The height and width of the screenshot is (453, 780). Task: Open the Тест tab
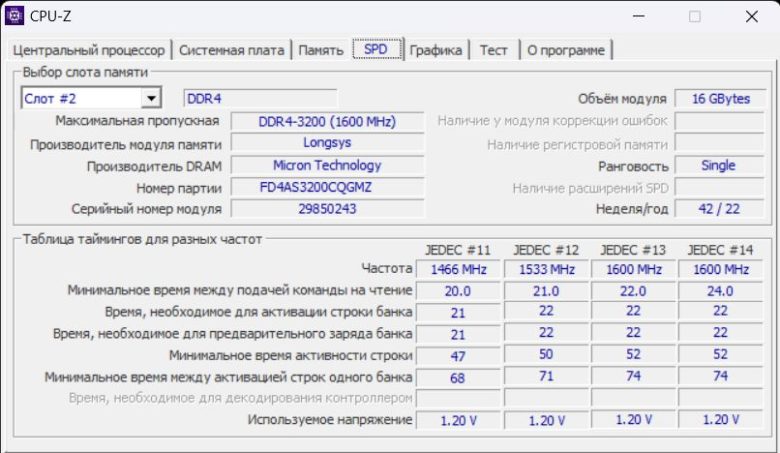[x=493, y=50]
